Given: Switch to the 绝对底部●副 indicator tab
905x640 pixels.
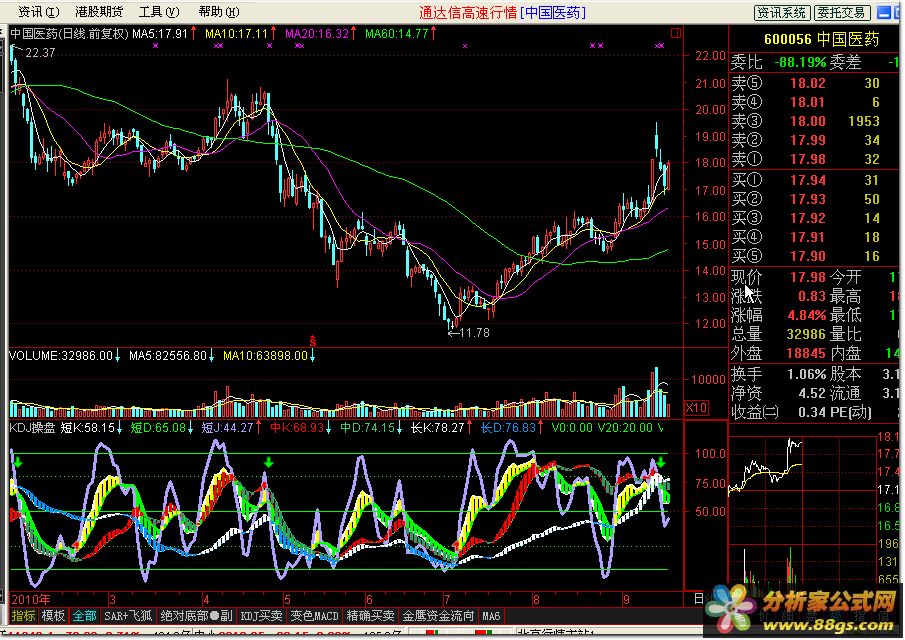Looking at the screenshot, I should pyautogui.click(x=196, y=616).
